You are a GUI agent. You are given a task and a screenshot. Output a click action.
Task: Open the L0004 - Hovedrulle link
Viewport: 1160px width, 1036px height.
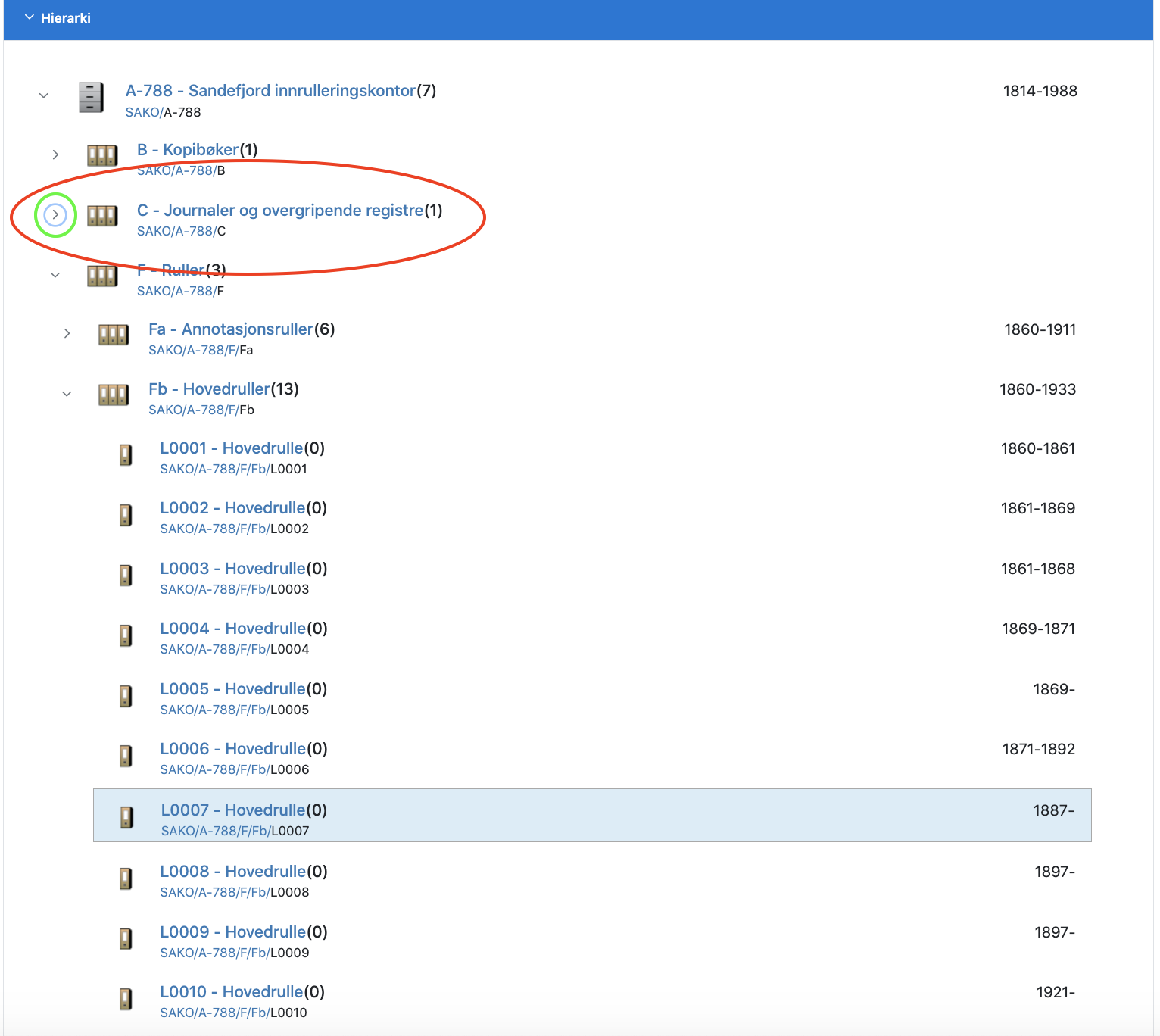[x=233, y=629]
